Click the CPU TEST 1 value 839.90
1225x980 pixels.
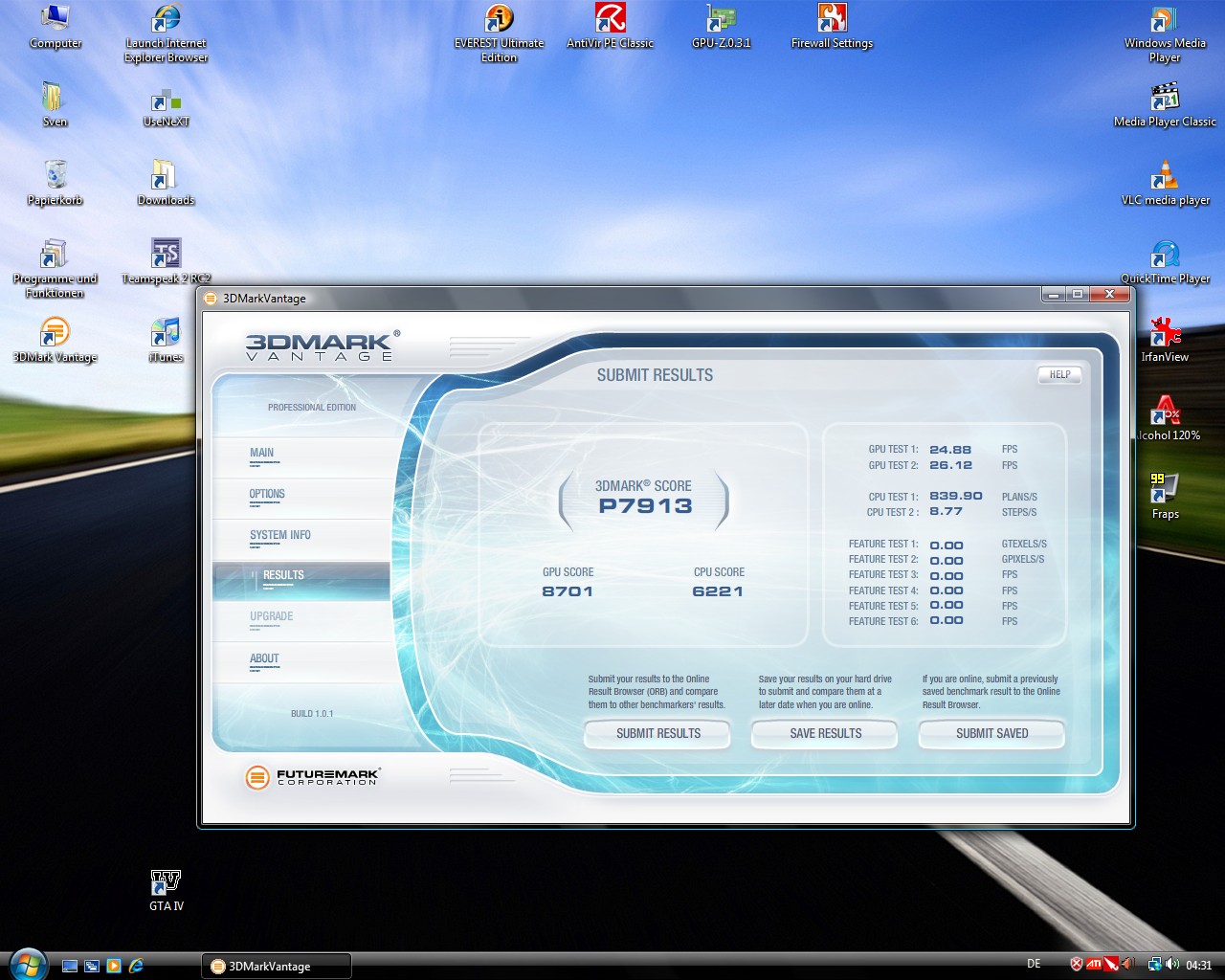click(956, 496)
